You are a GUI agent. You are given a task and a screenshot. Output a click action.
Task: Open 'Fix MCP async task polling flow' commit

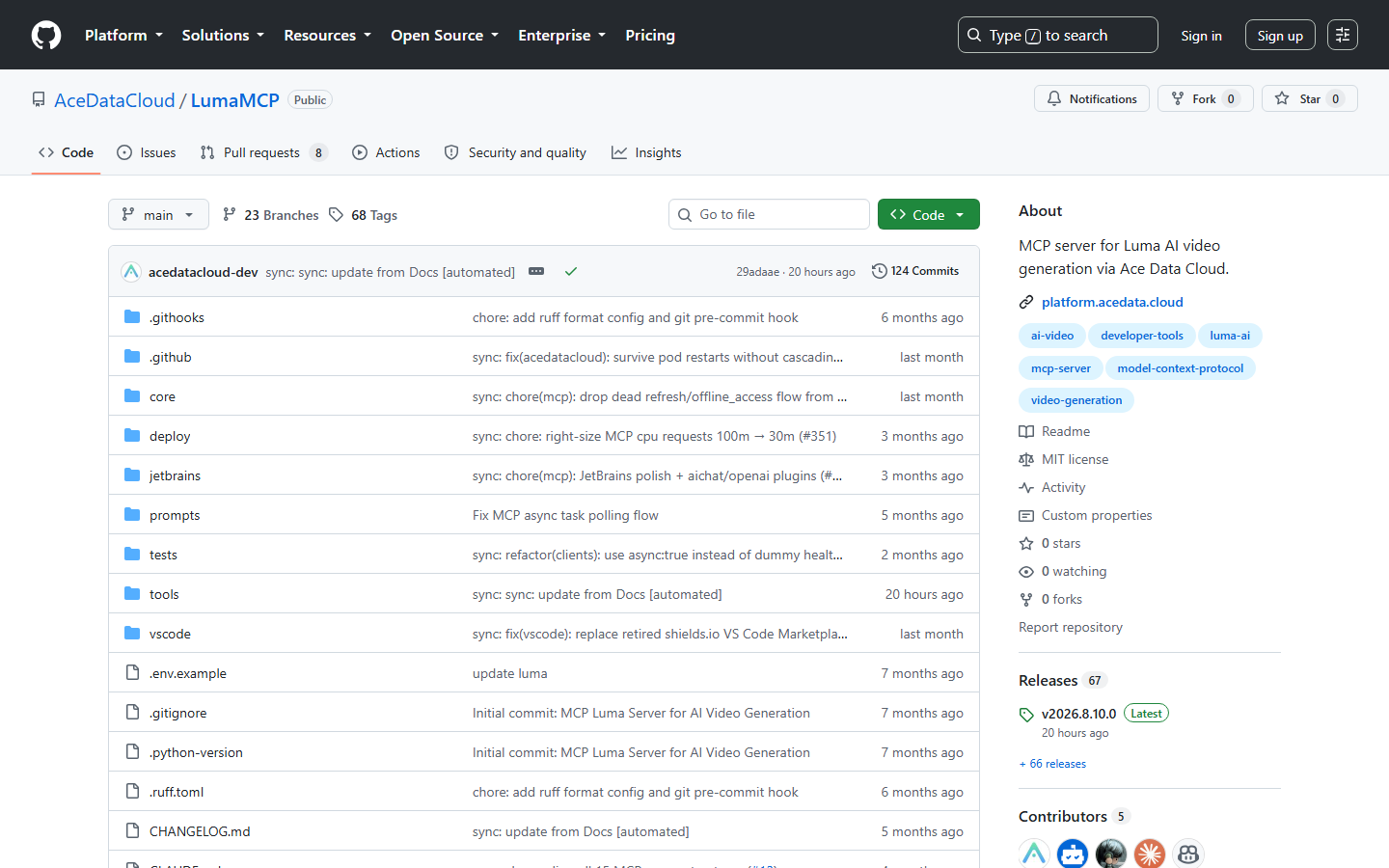click(x=565, y=515)
